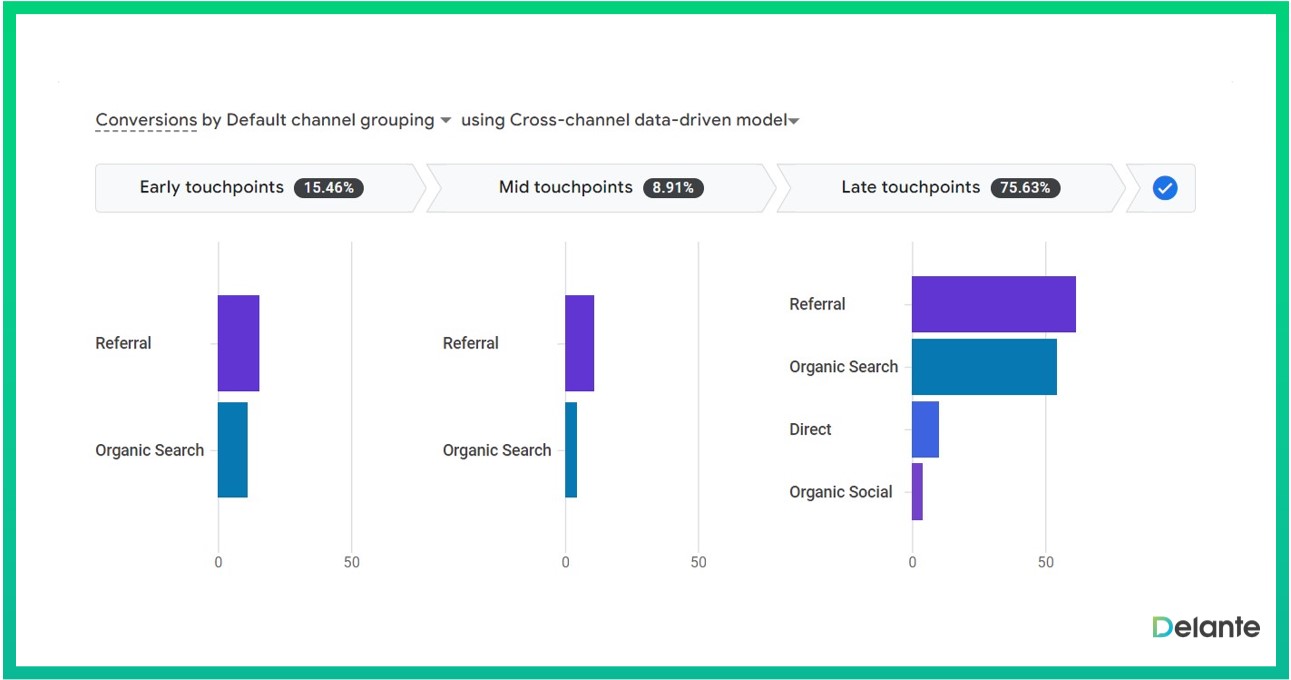Select the Late touchpoints stage
Screen dimensions: 1291x680
click(910, 188)
